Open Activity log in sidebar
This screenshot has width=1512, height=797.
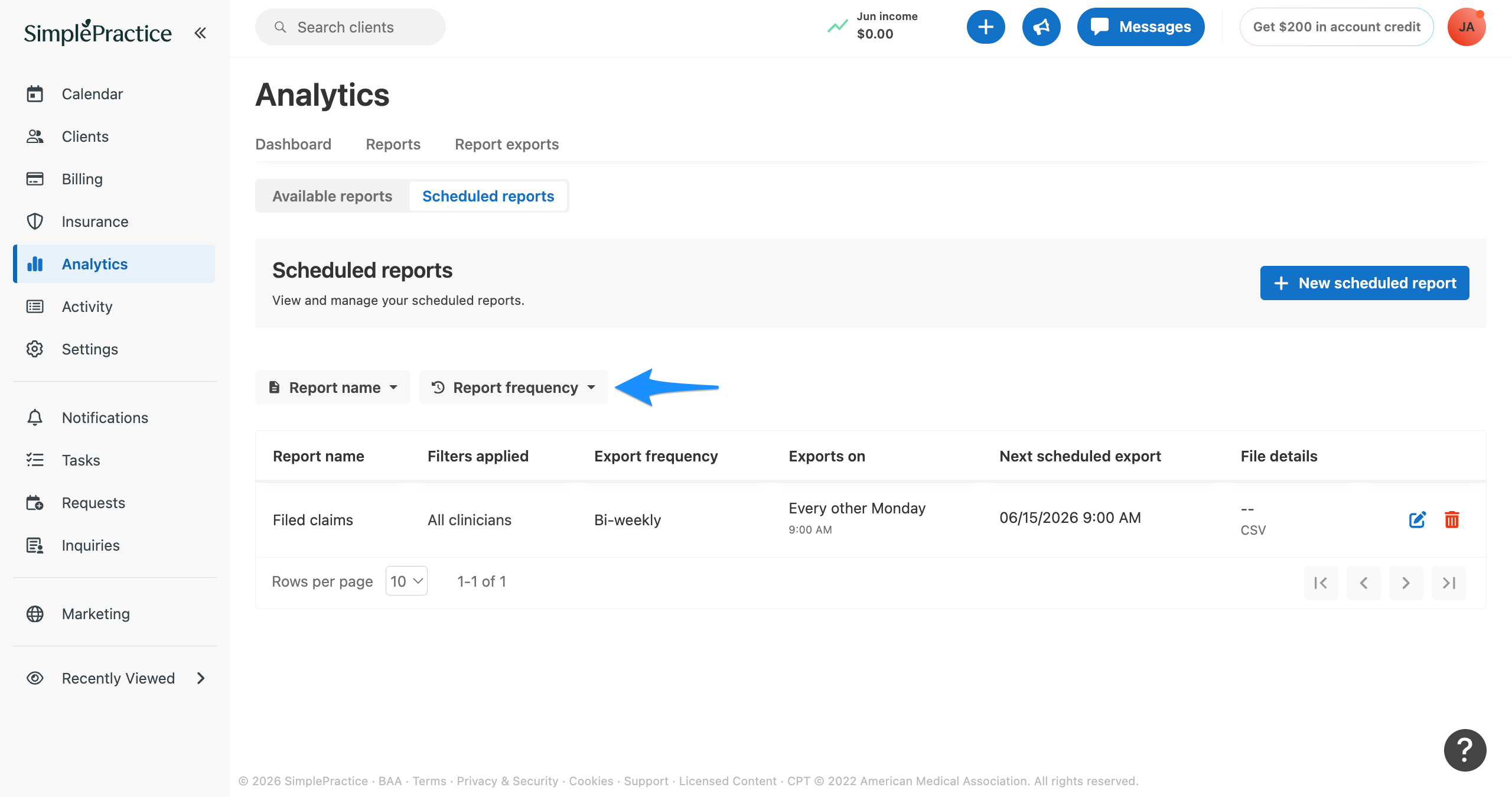(x=114, y=307)
